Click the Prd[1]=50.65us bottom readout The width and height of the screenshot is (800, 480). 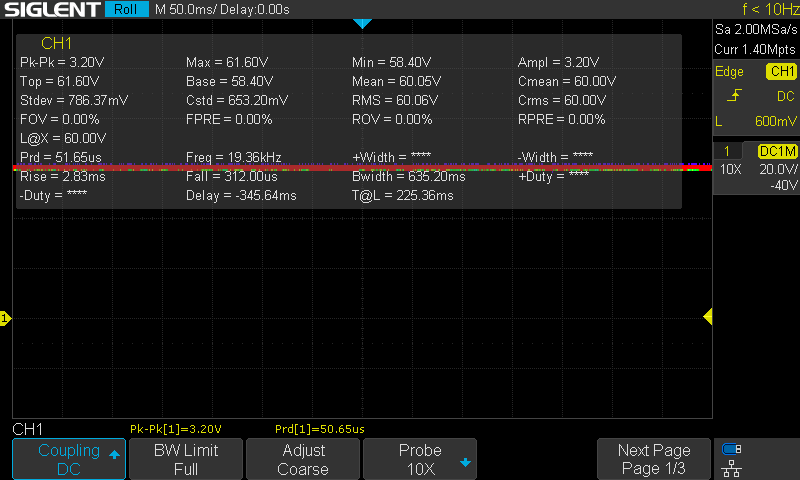319,429
